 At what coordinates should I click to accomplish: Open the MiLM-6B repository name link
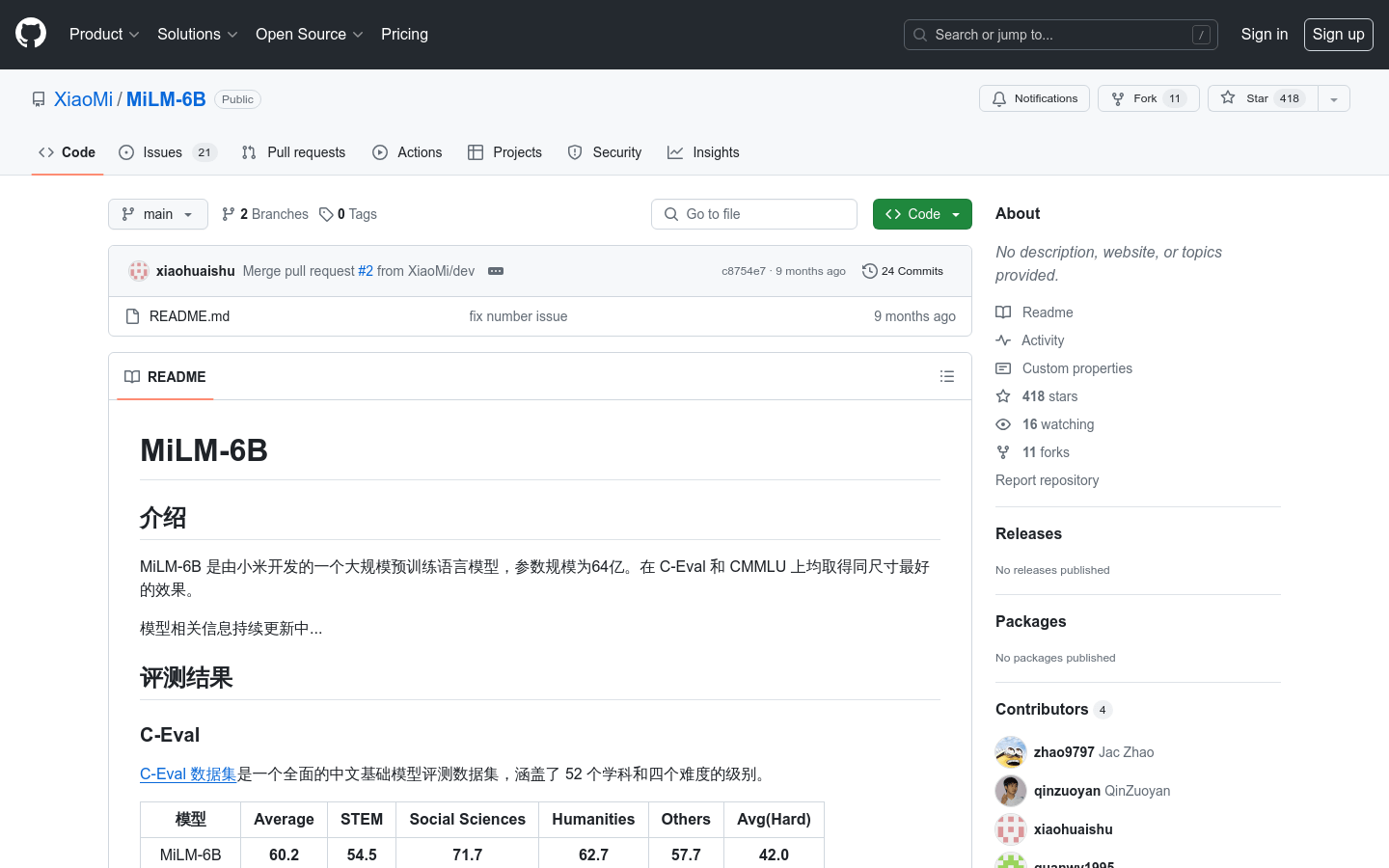[x=166, y=98]
